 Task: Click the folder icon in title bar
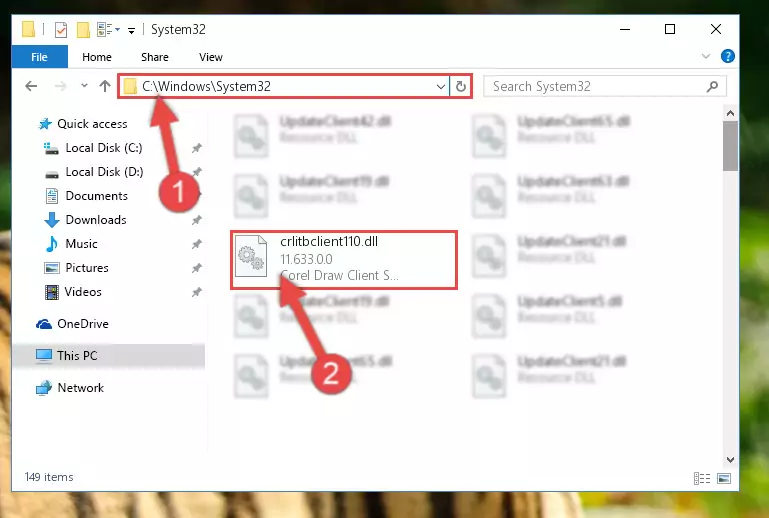point(28,29)
